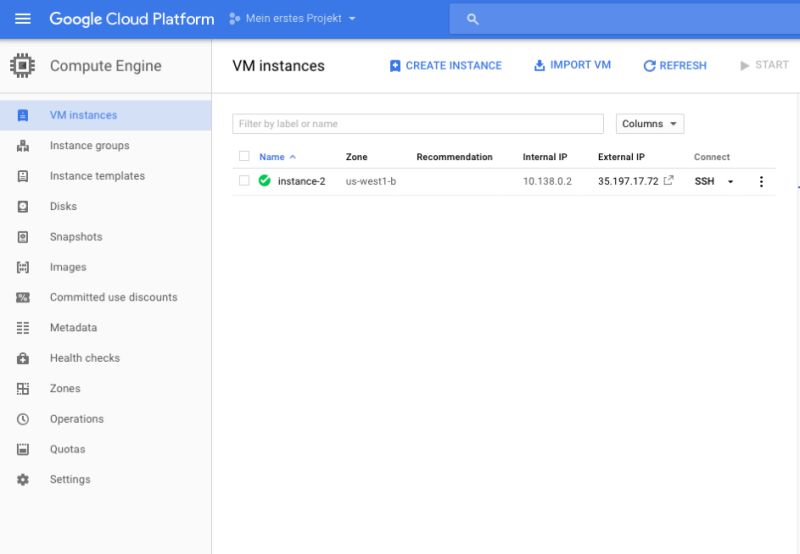
Task: Connect via the SSH button
Action: (705, 182)
